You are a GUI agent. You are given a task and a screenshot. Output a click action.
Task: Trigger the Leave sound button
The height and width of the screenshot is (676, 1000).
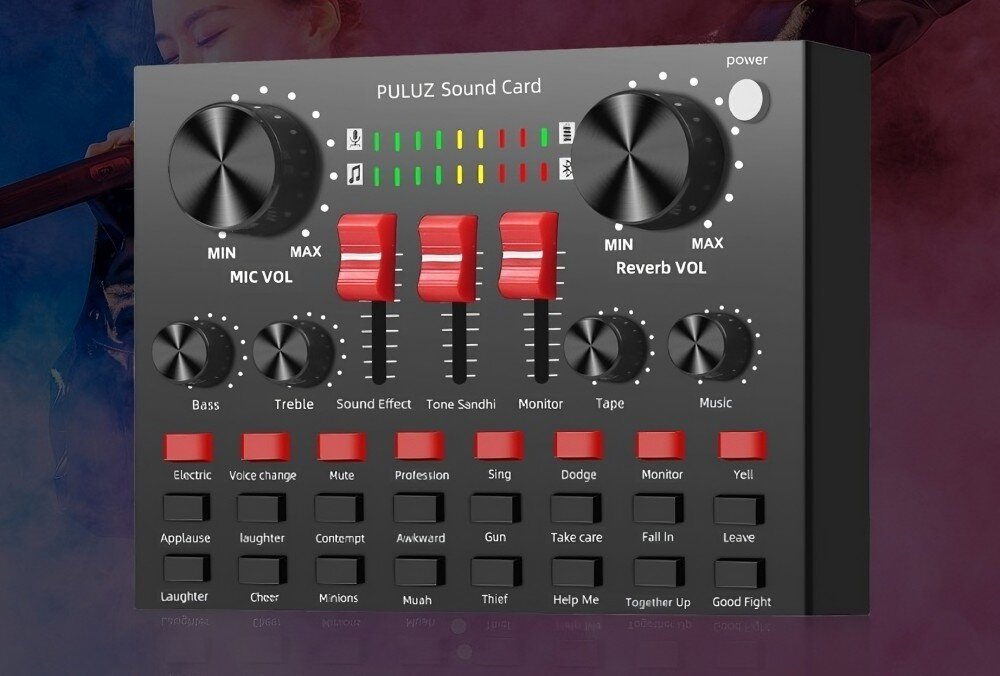click(739, 510)
